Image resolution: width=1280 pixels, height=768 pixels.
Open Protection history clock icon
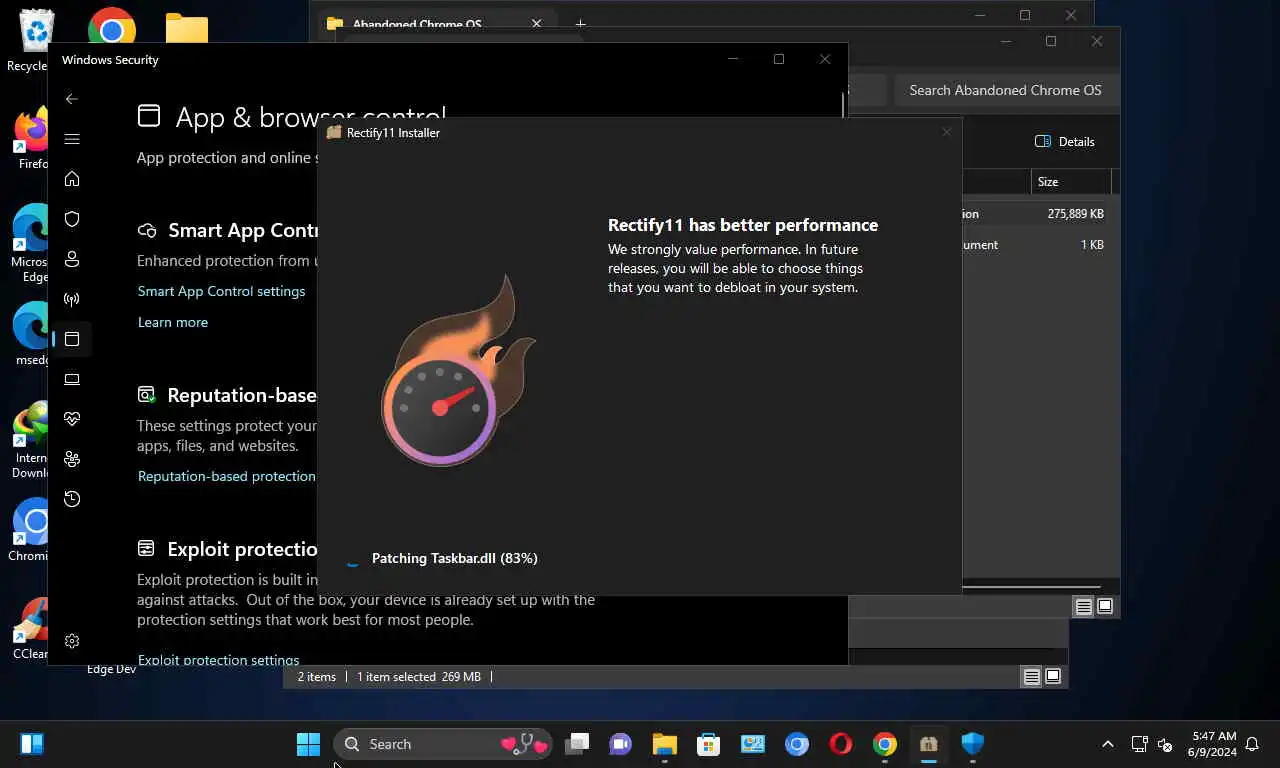point(72,499)
